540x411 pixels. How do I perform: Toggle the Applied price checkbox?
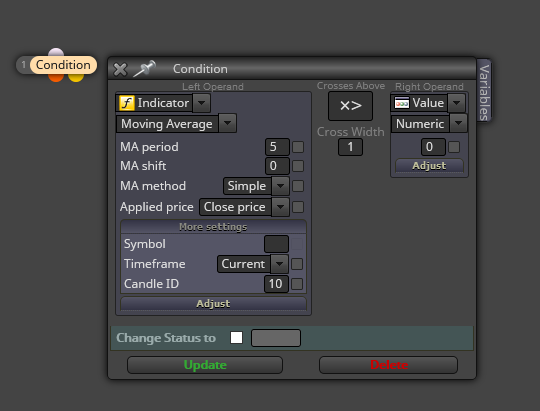pos(298,207)
